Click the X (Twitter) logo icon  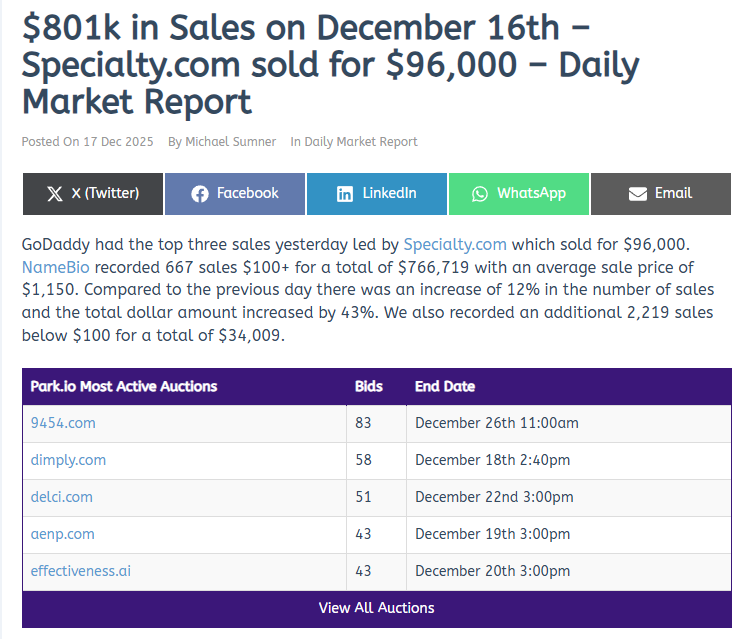pos(55,194)
